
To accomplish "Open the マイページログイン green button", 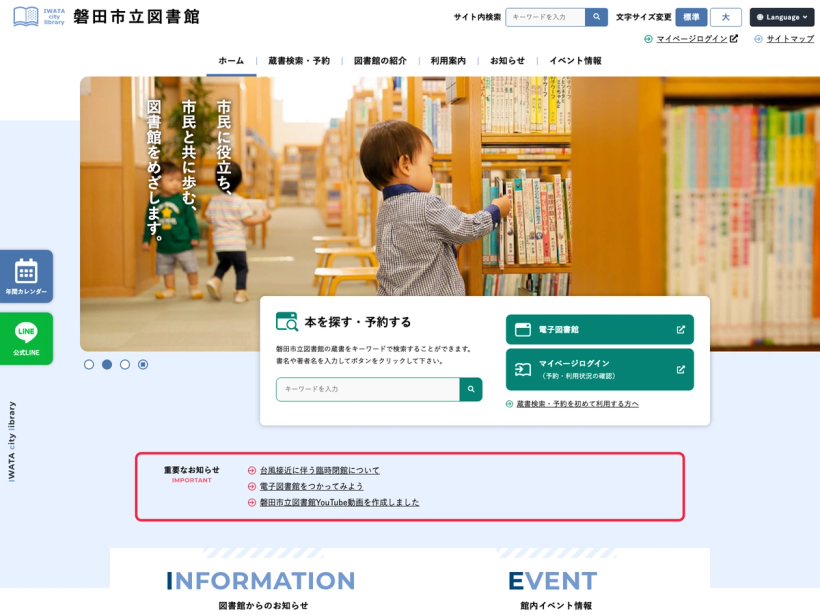I will (600, 369).
